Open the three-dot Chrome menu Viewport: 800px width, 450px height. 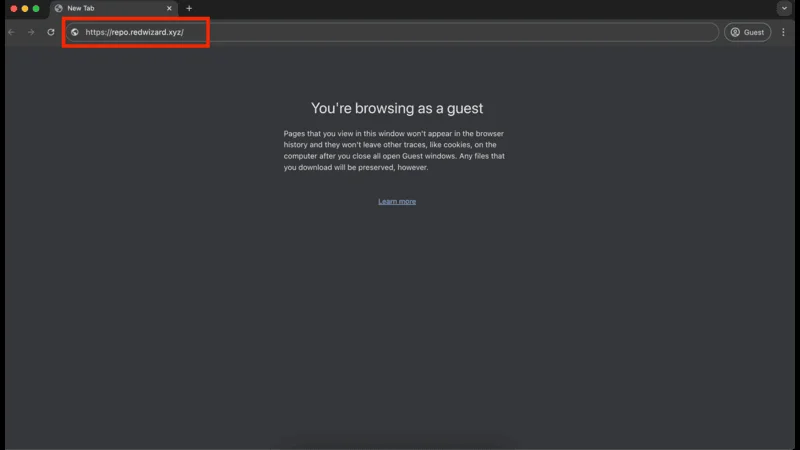783,32
